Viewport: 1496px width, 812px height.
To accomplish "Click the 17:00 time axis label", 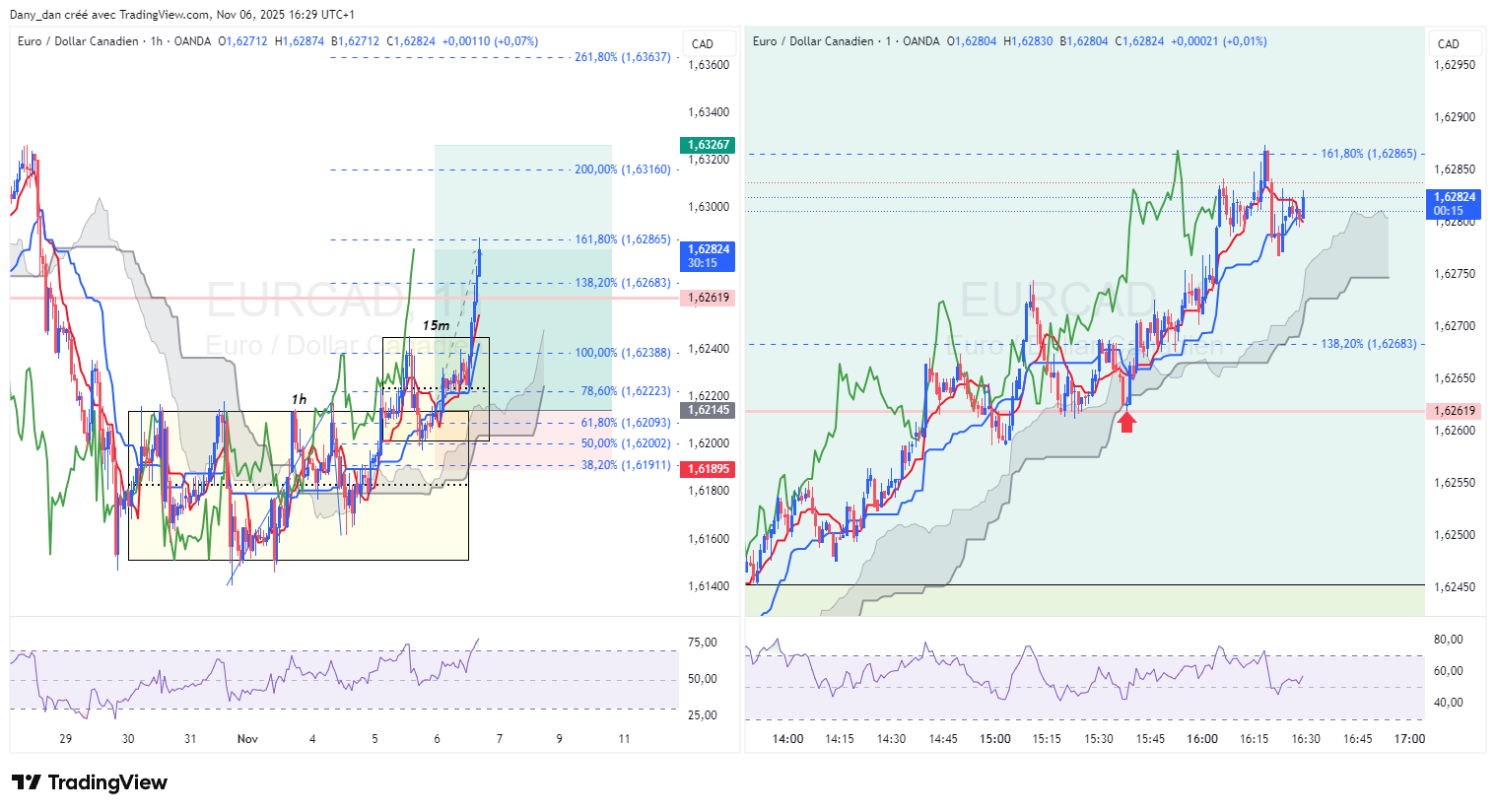I will coord(1409,739).
